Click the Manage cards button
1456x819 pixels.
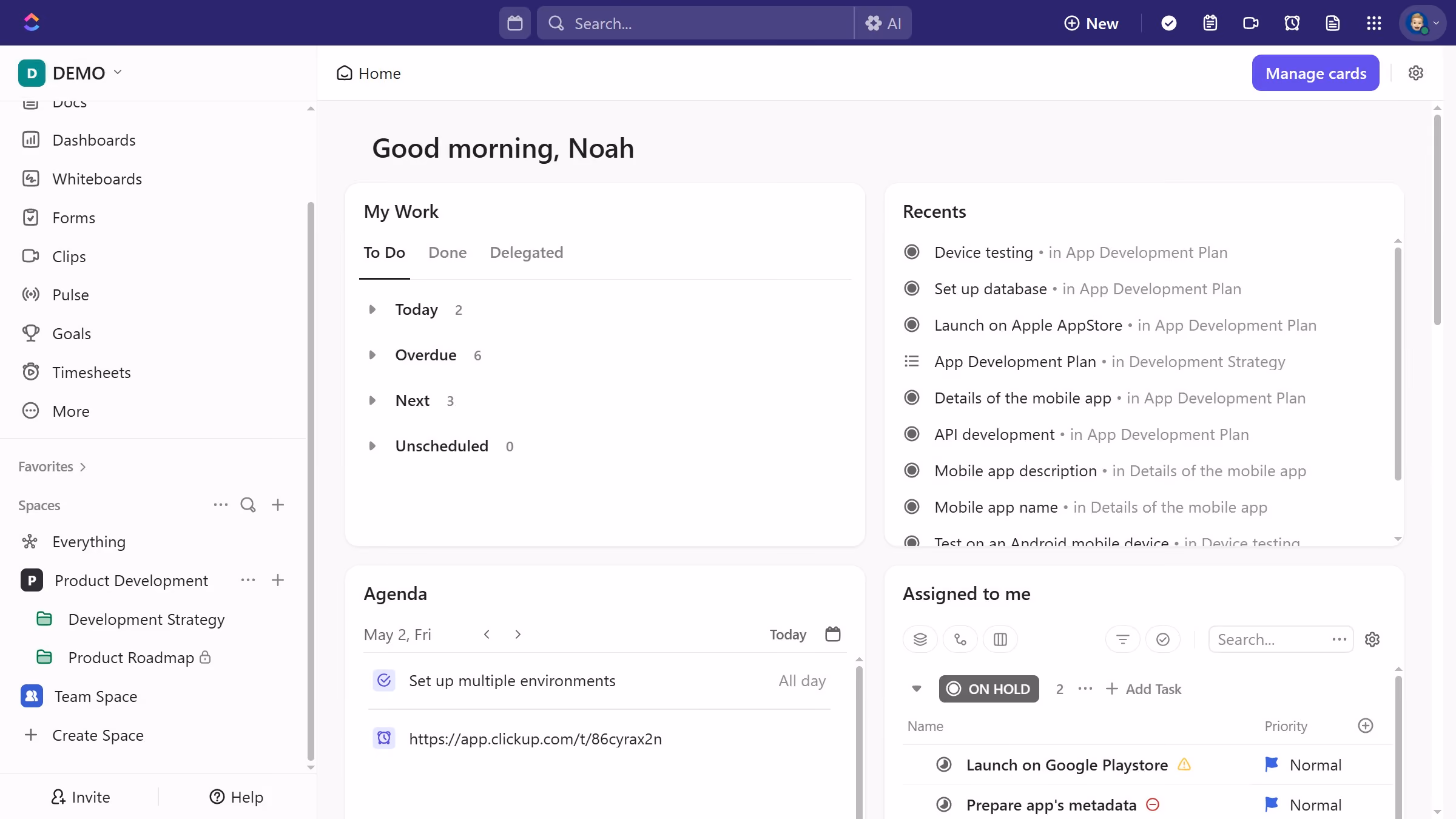[x=1315, y=73]
